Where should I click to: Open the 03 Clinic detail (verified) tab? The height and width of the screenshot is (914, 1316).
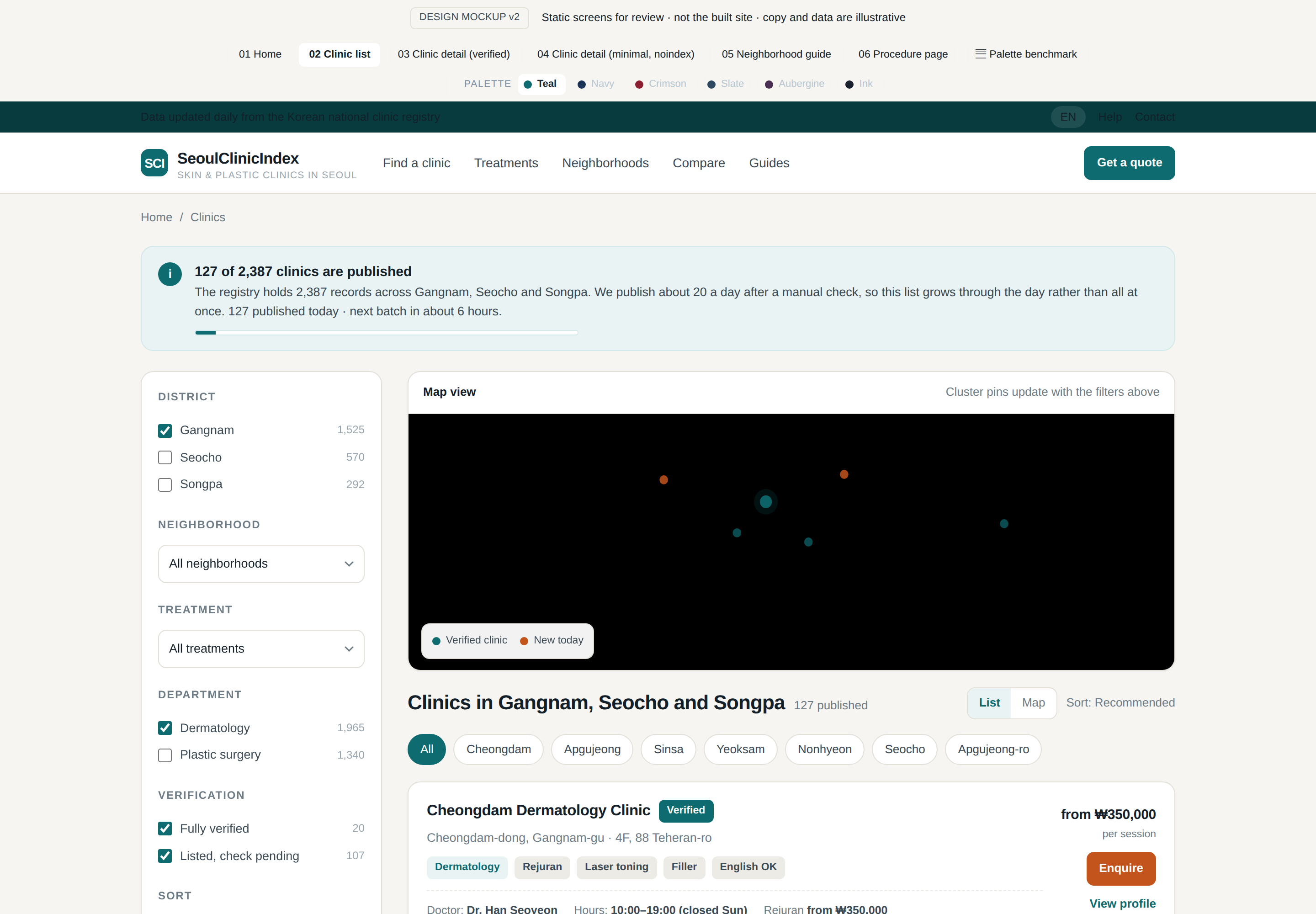click(454, 54)
